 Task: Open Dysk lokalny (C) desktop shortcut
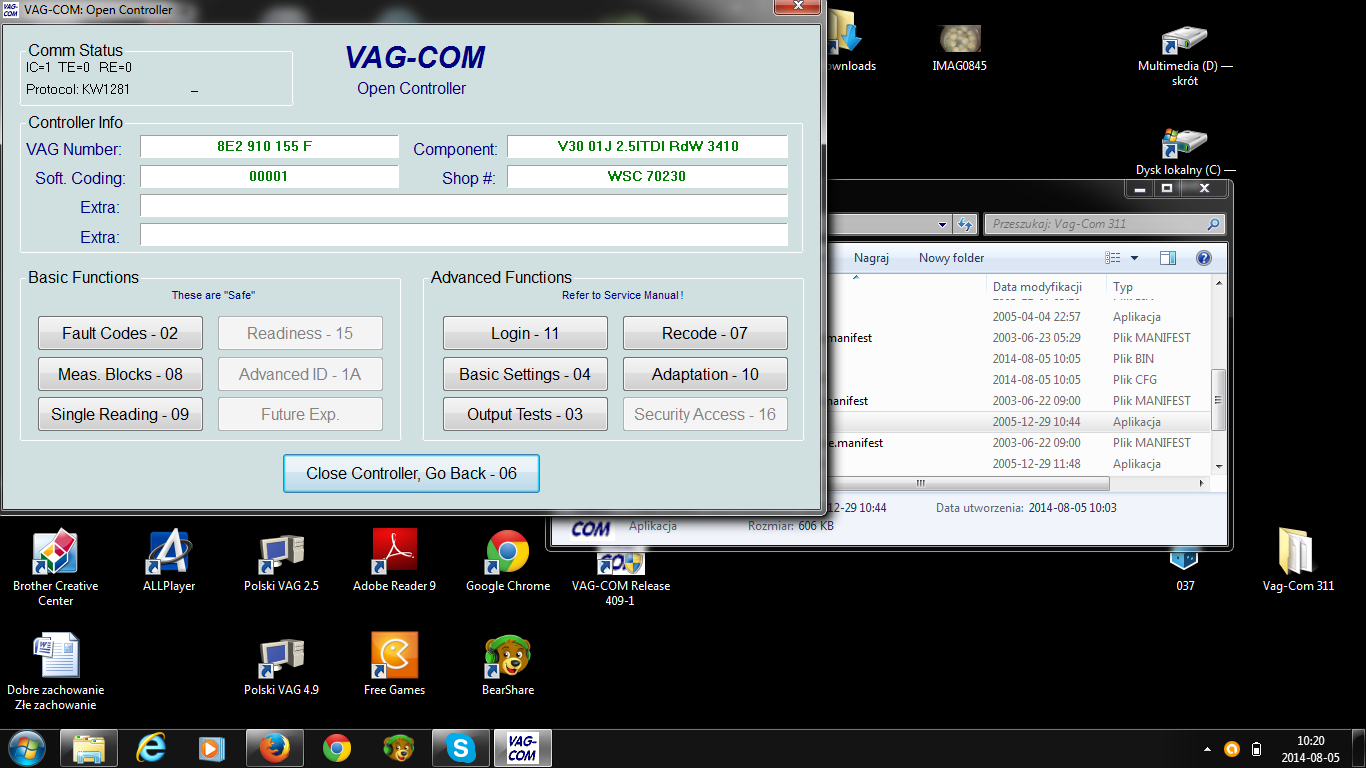pyautogui.click(x=1185, y=150)
